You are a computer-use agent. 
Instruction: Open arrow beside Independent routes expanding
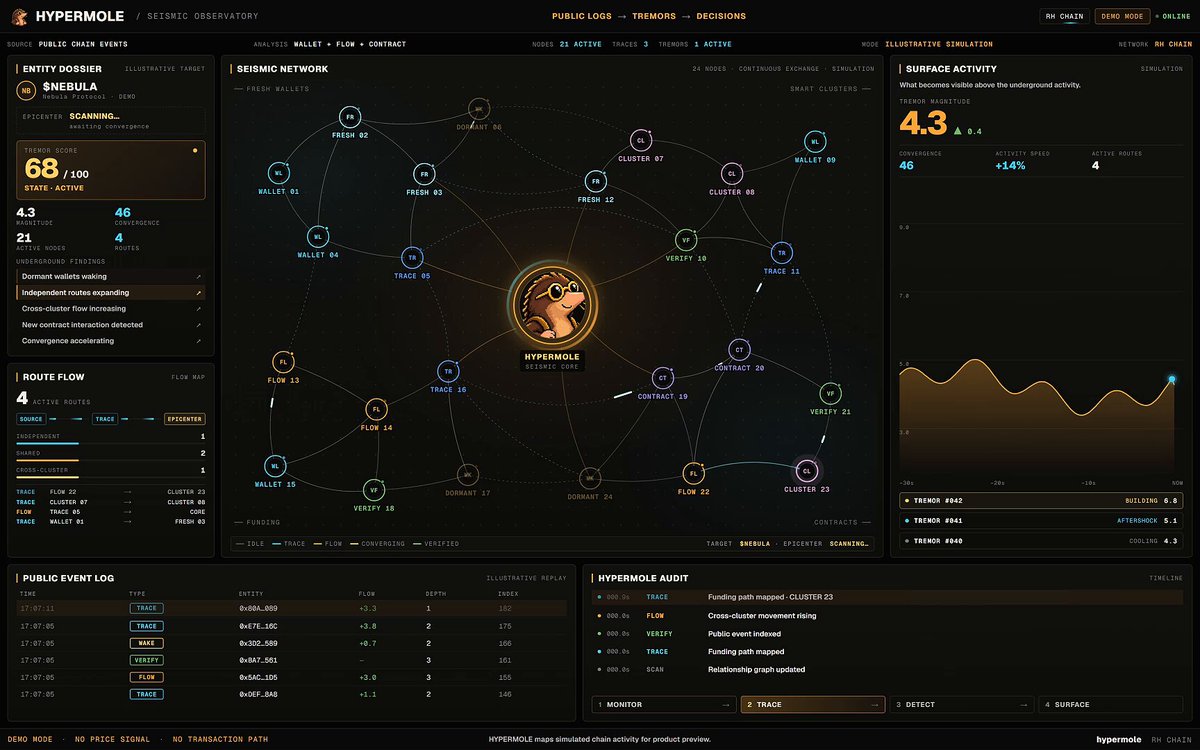pos(200,293)
